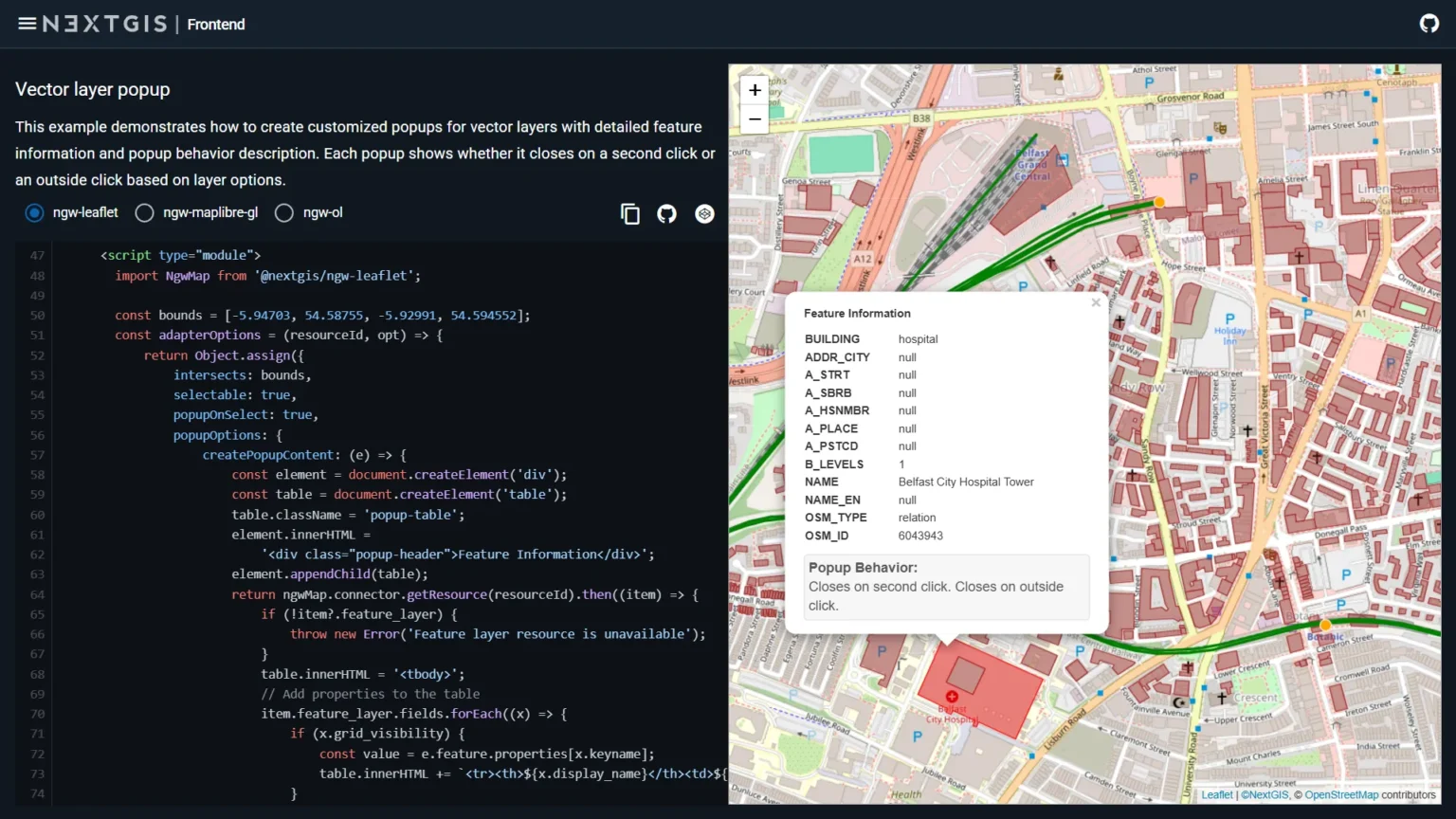Viewport: 1456px width, 819px height.
Task: Click the orange station dot near Belfast Grand Central
Action: [x=1158, y=202]
